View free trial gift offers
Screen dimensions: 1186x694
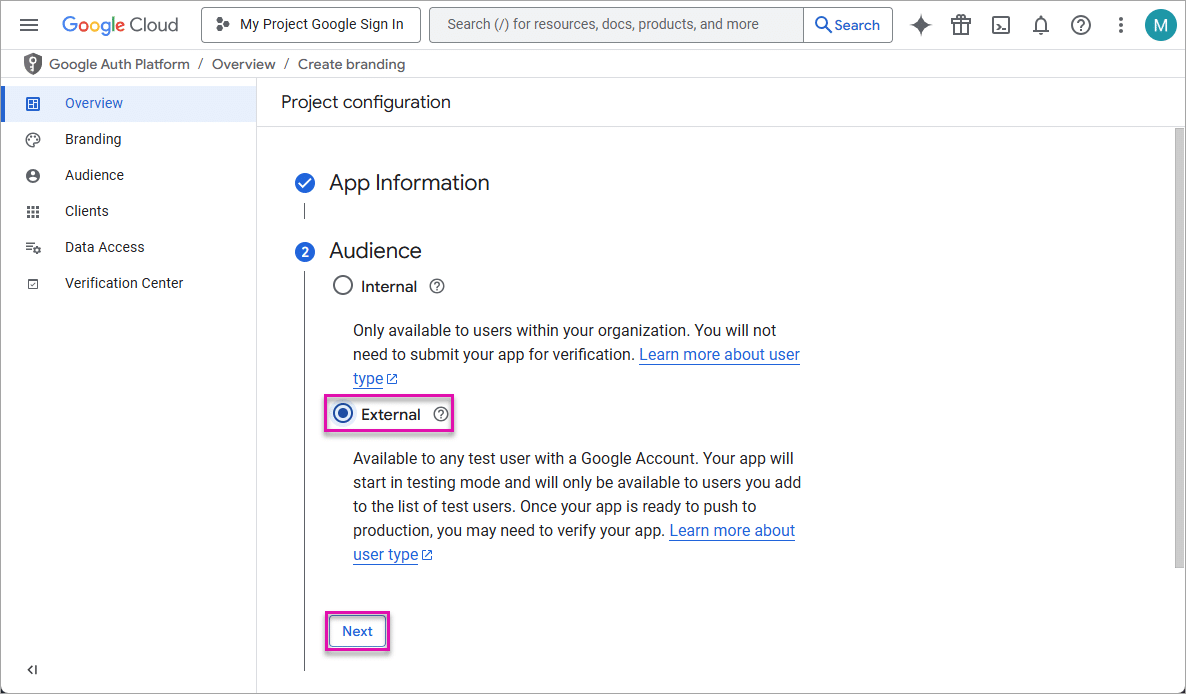pos(961,24)
